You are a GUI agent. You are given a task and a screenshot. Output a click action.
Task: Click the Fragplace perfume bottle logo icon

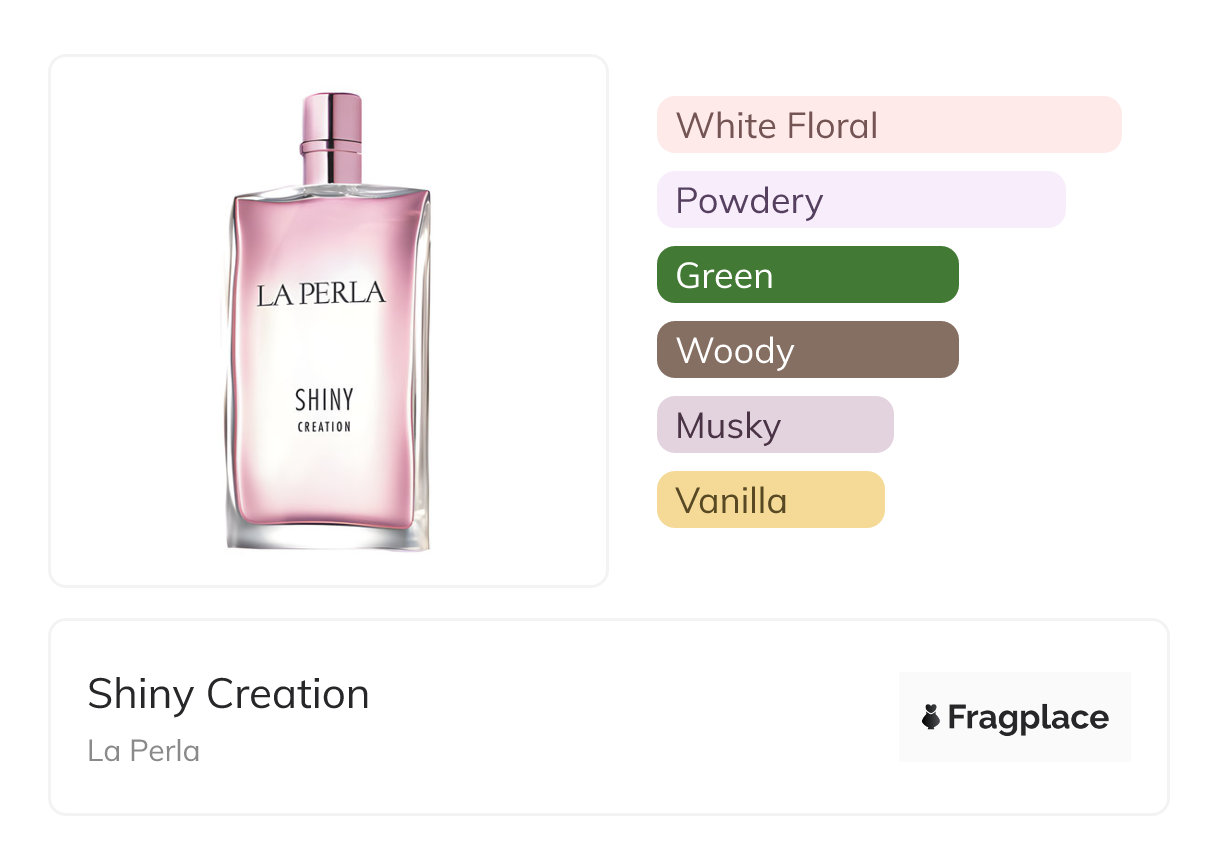(931, 717)
